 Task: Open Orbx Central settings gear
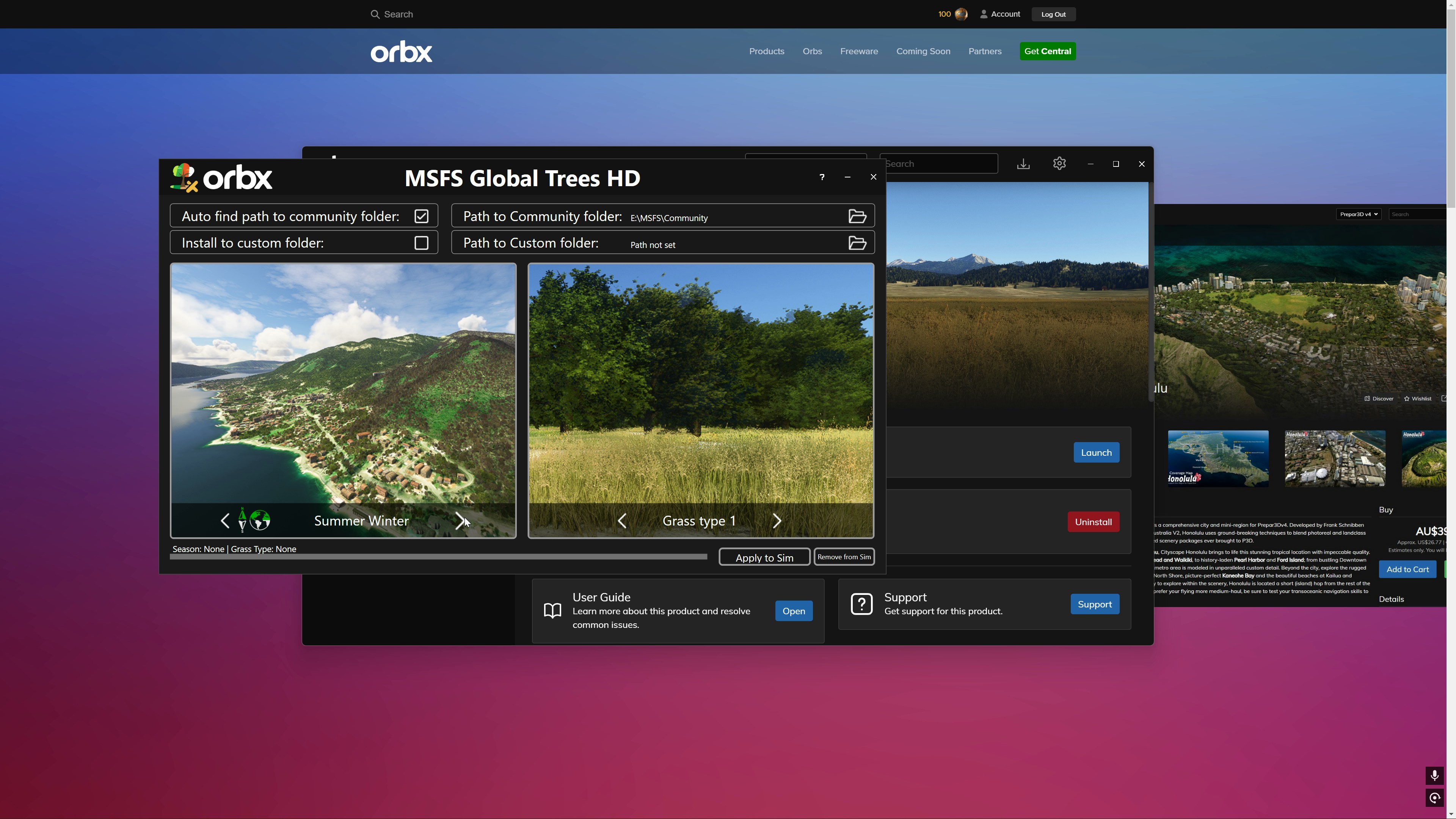pos(1059,164)
